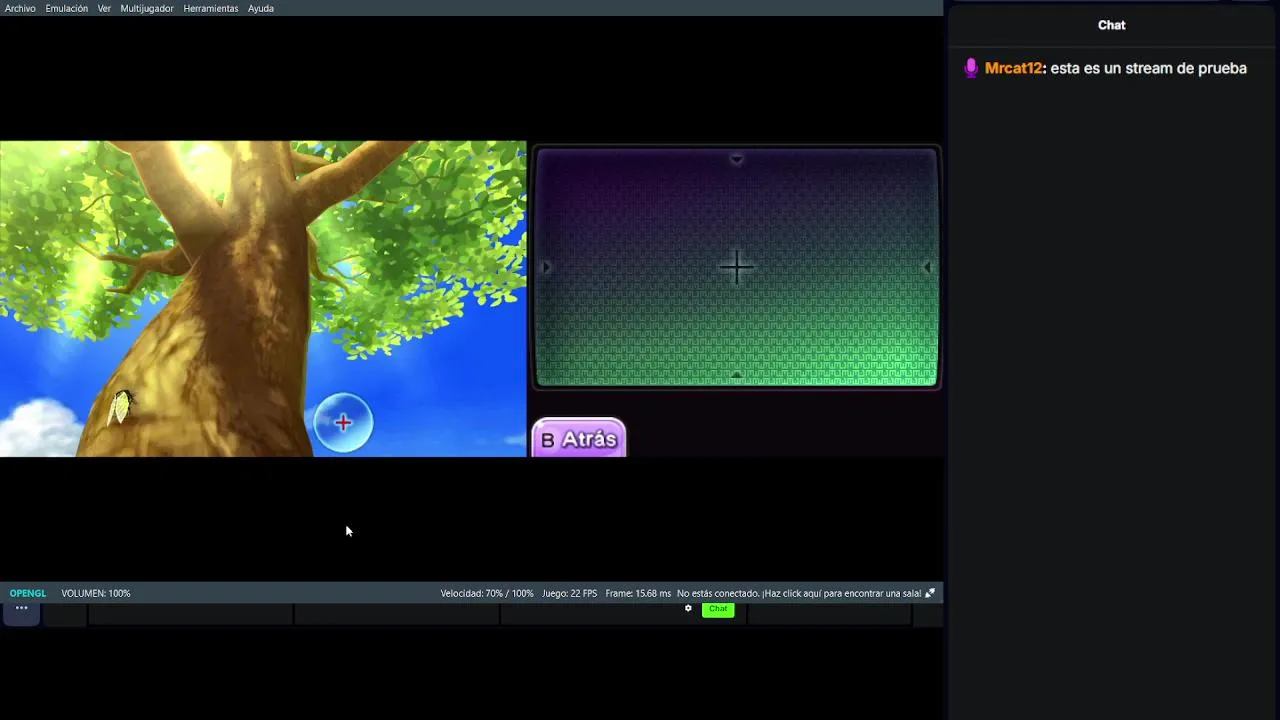Click the blue crosshair cursor on the tree

click(x=343, y=423)
